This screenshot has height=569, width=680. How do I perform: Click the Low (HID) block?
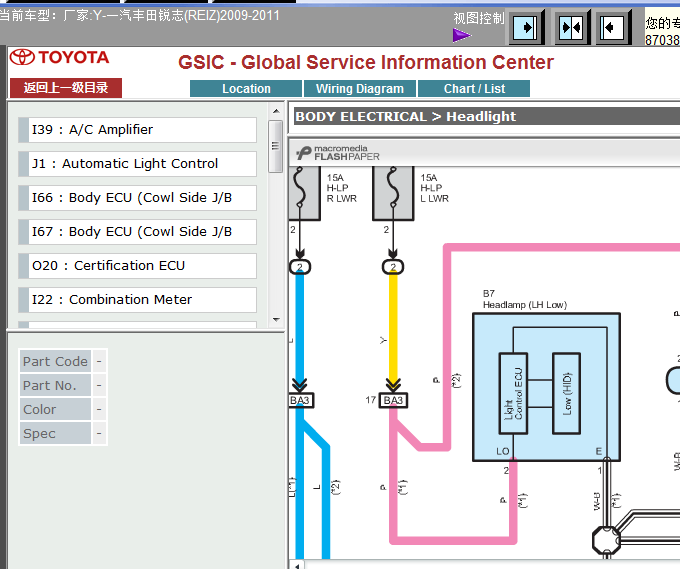[x=566, y=393]
